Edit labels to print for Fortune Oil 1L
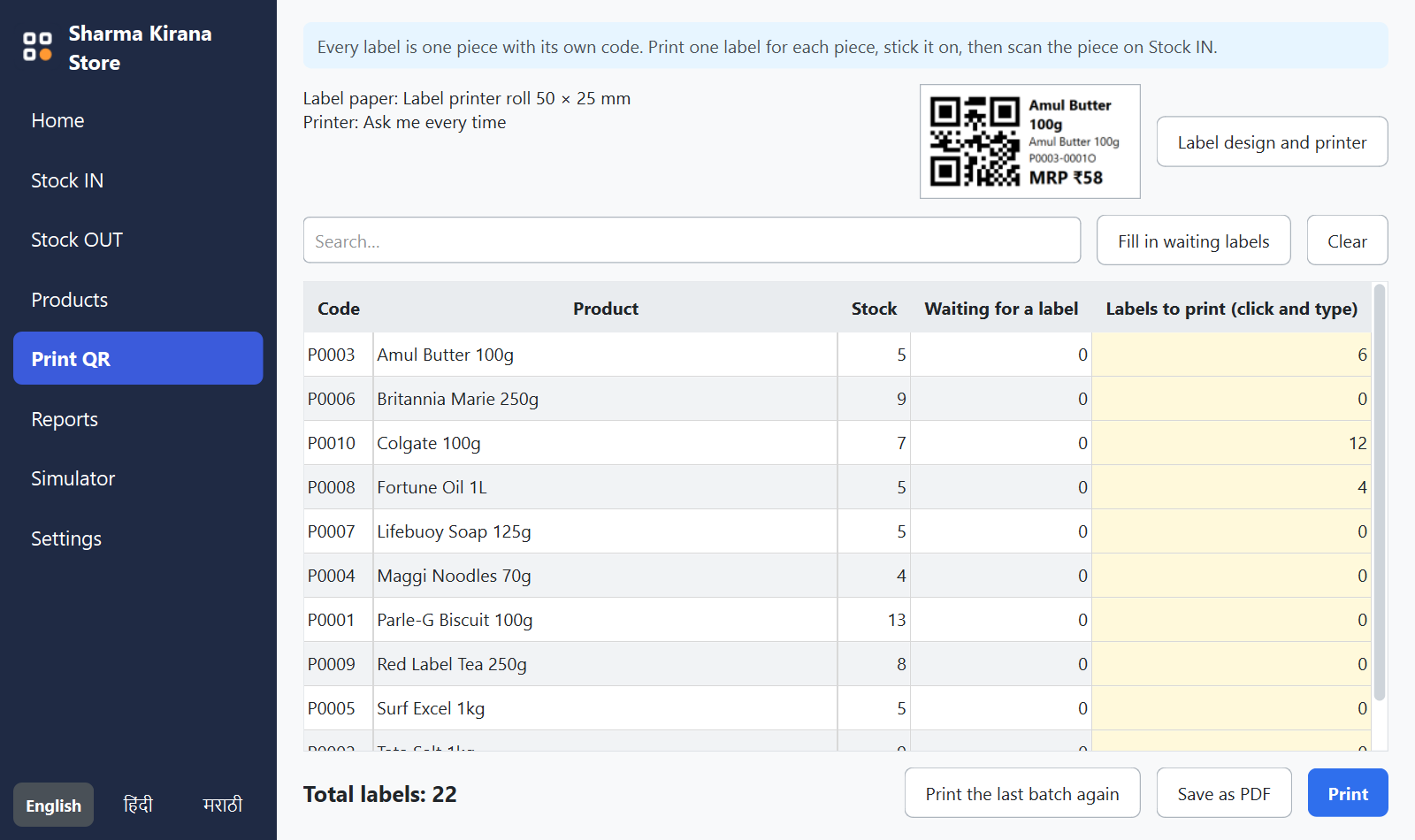The height and width of the screenshot is (840, 1415). click(x=1231, y=487)
